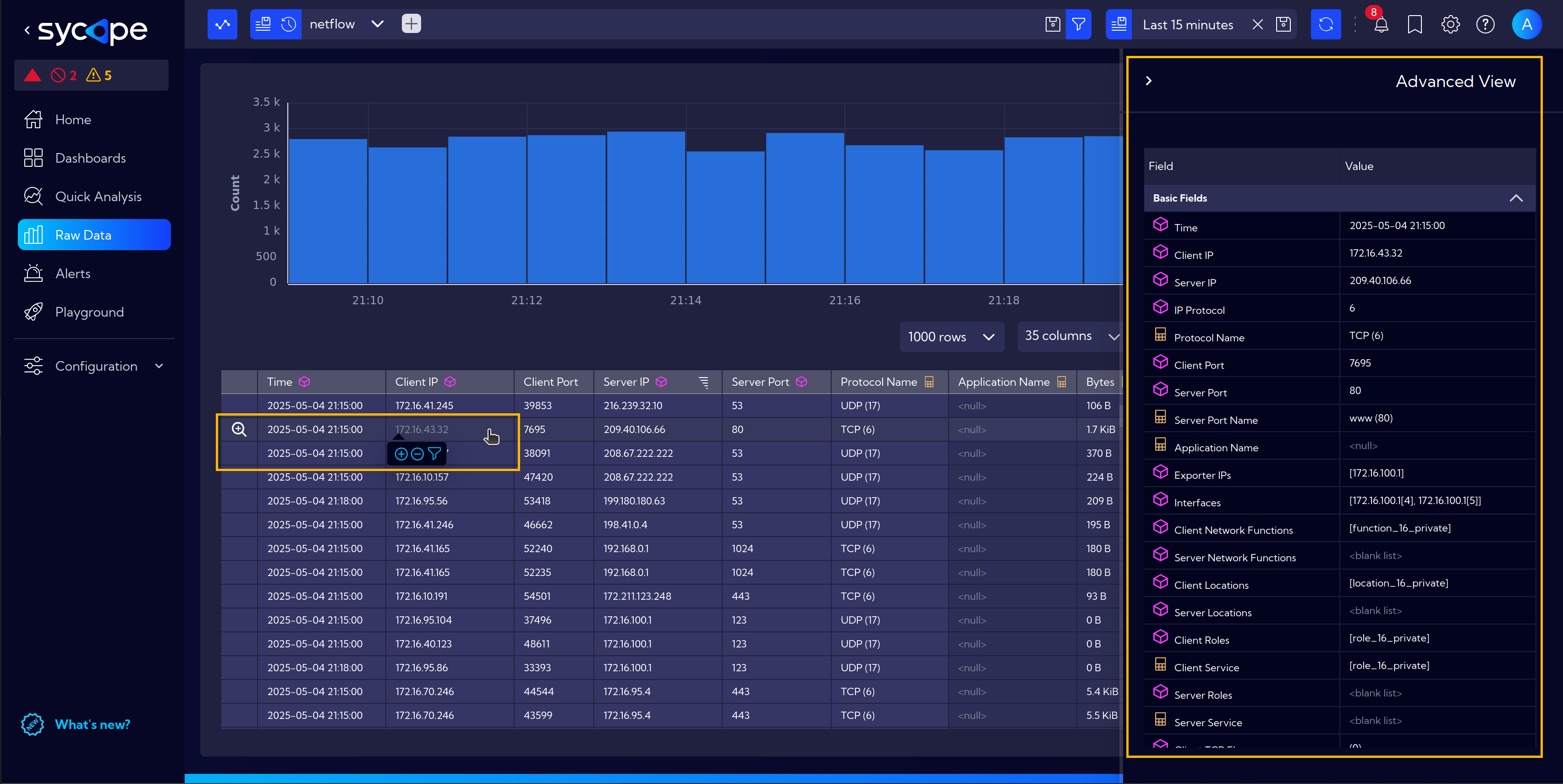Clear the Last 15 minutes time range

coord(1257,24)
